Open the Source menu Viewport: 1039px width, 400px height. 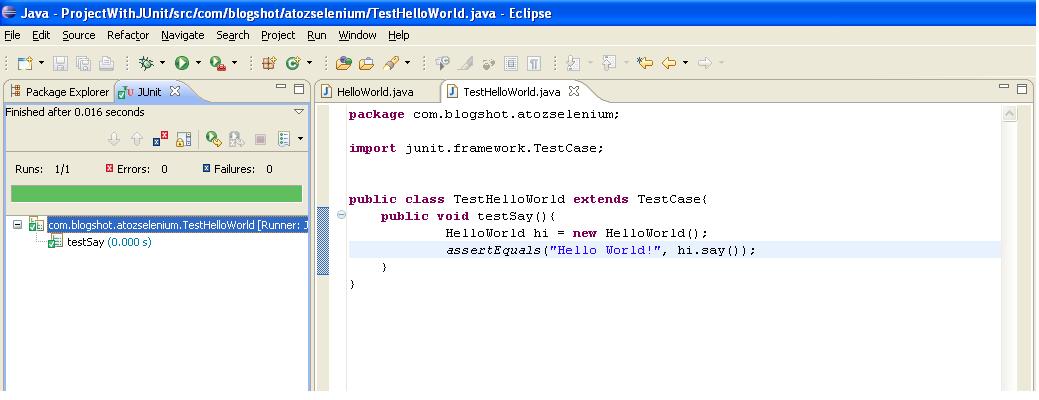click(x=79, y=35)
